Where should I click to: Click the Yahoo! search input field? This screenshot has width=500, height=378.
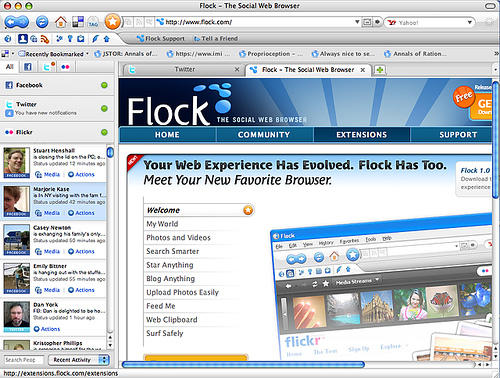click(x=430, y=22)
